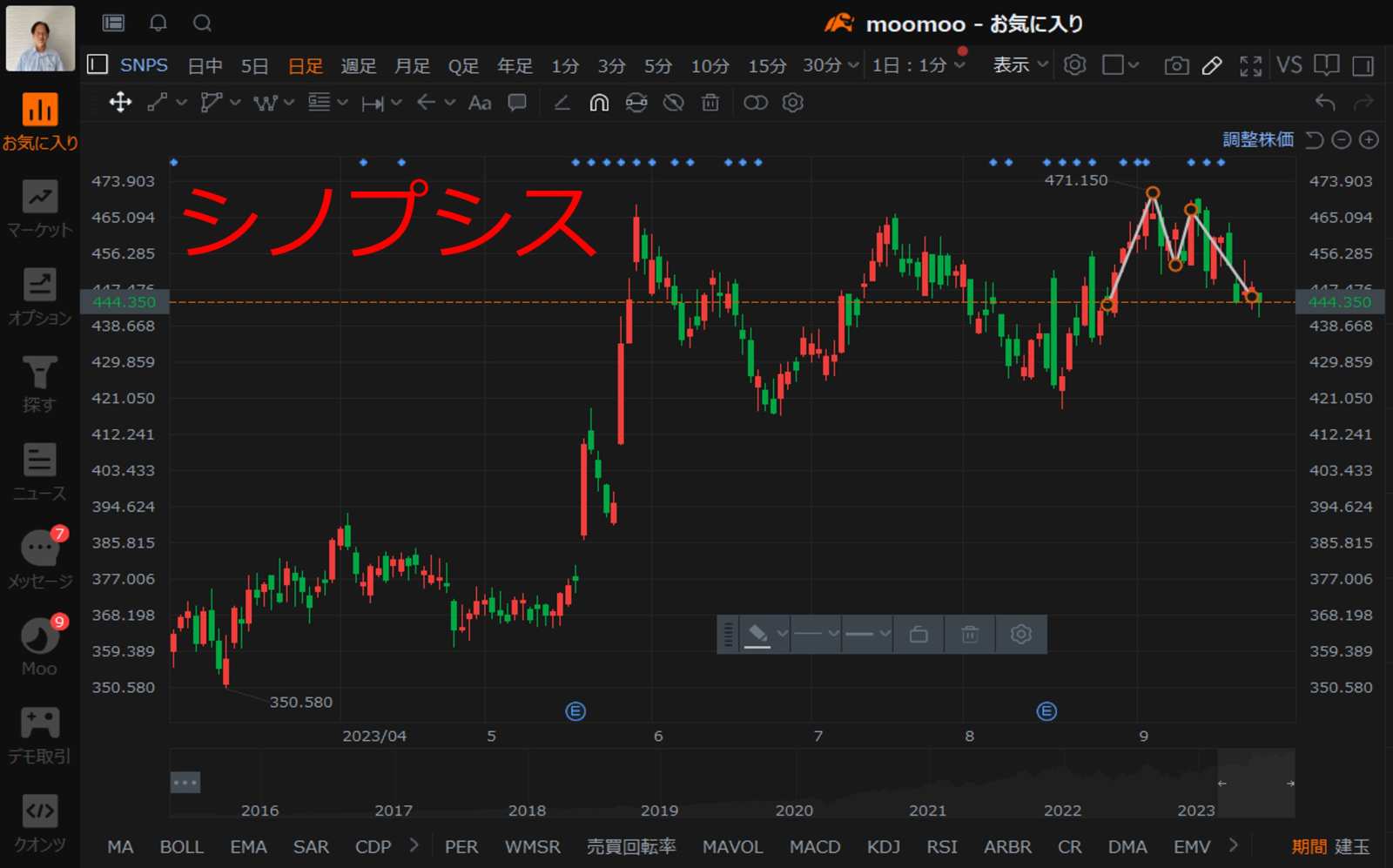Screen dimensions: 1393x868
Task: Open the 表示 display dropdown
Action: coord(1020,65)
